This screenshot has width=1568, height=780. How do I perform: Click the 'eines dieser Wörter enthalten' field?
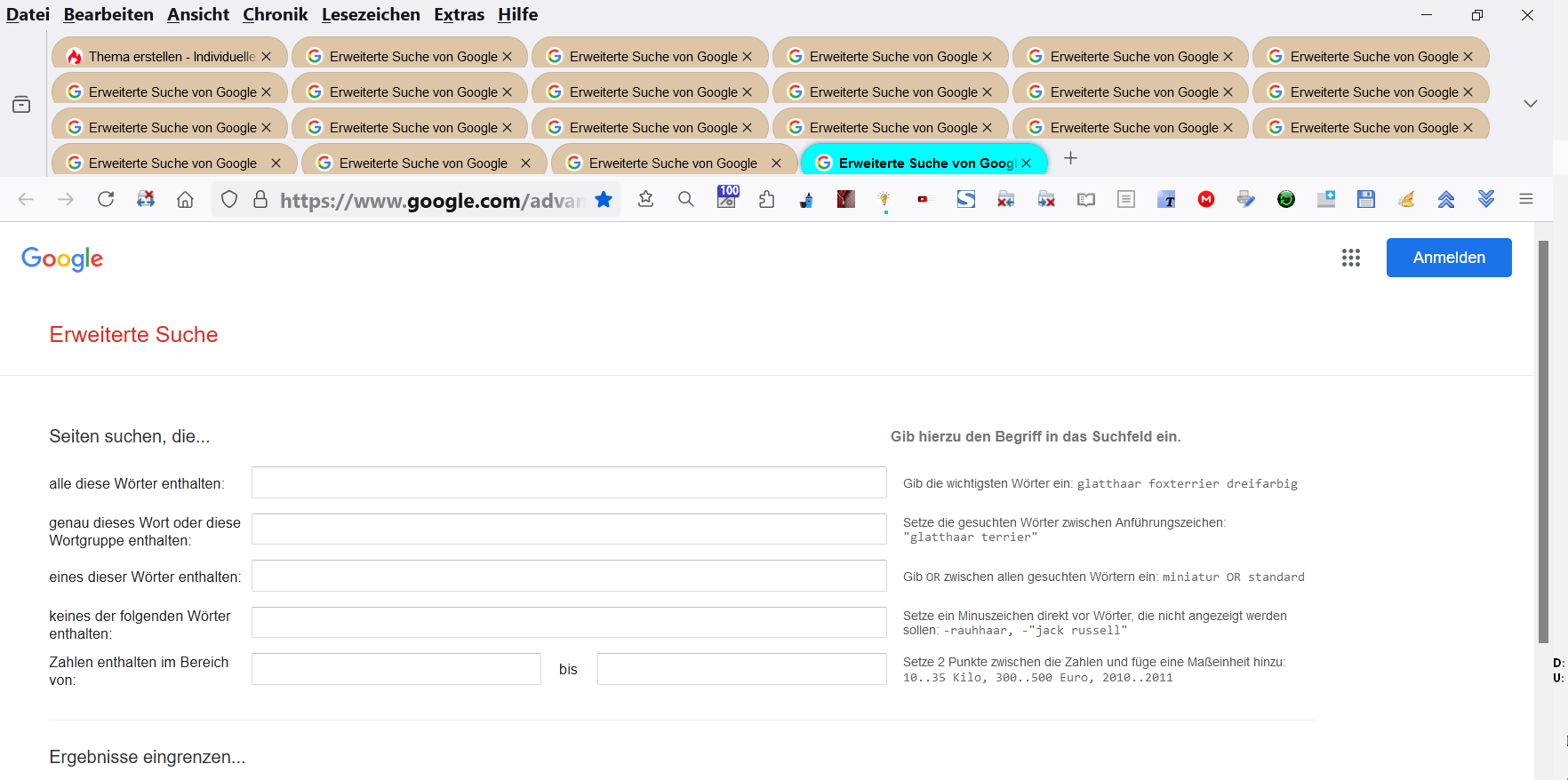click(569, 576)
